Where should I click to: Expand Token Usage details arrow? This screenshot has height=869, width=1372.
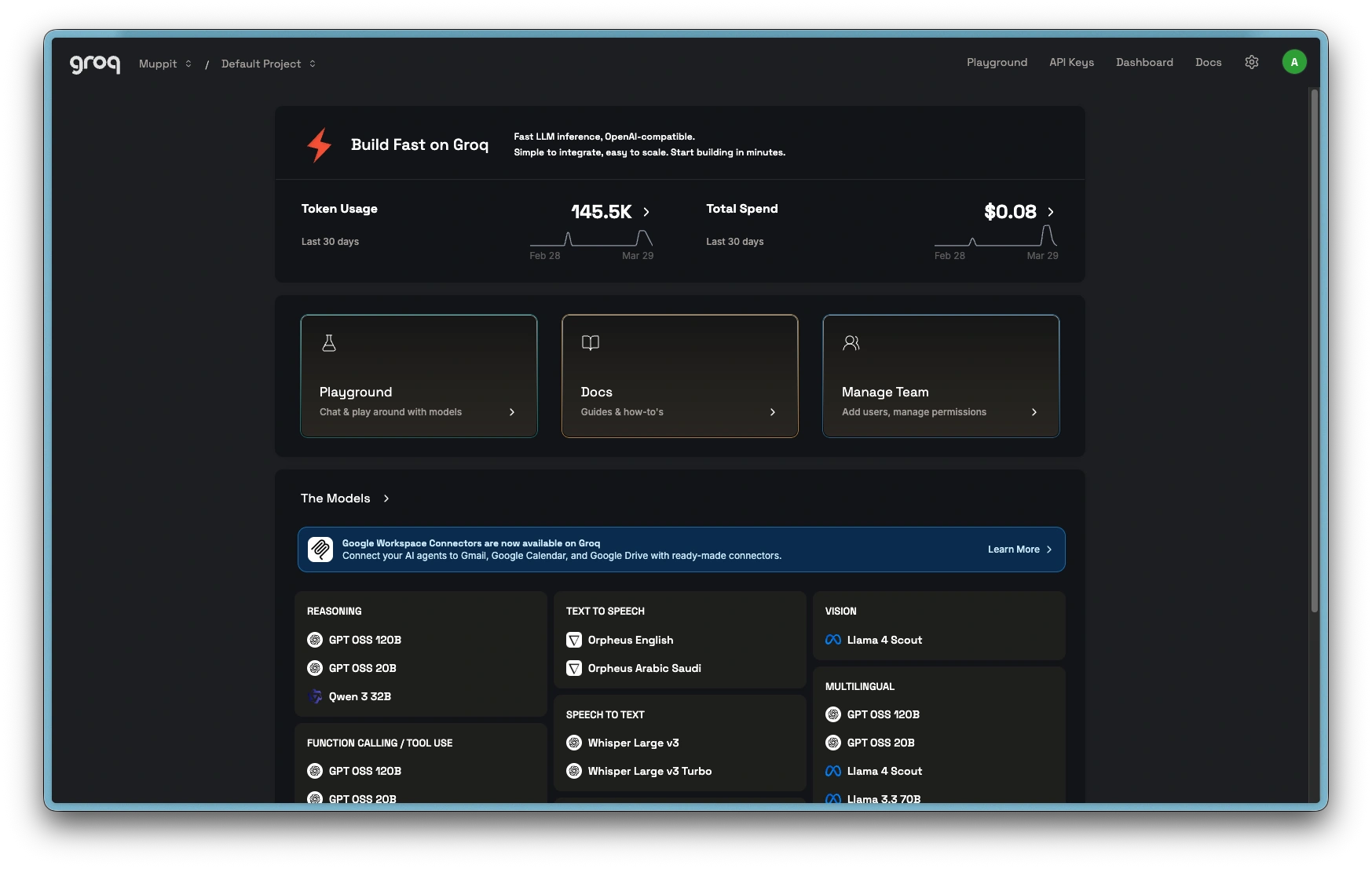click(x=646, y=212)
